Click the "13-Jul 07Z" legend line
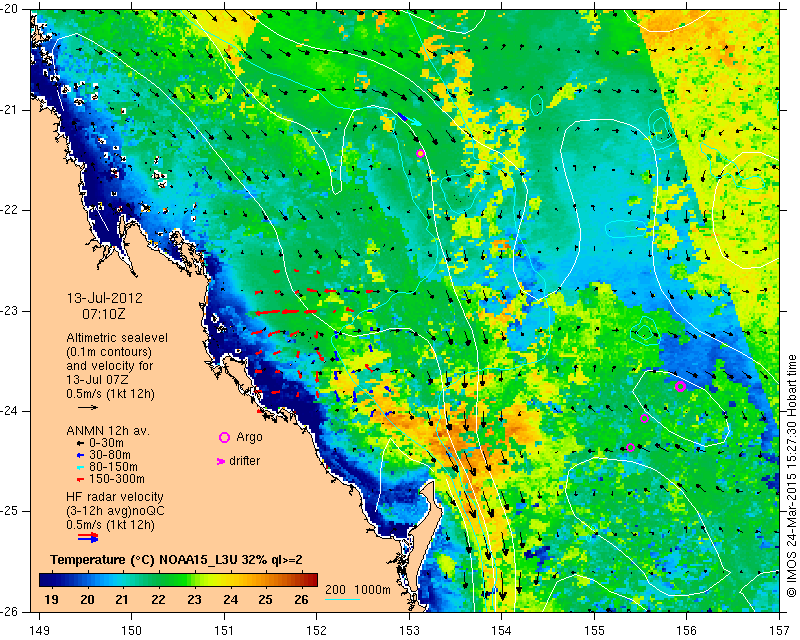Screen dimensions: 800x640 click(97, 380)
